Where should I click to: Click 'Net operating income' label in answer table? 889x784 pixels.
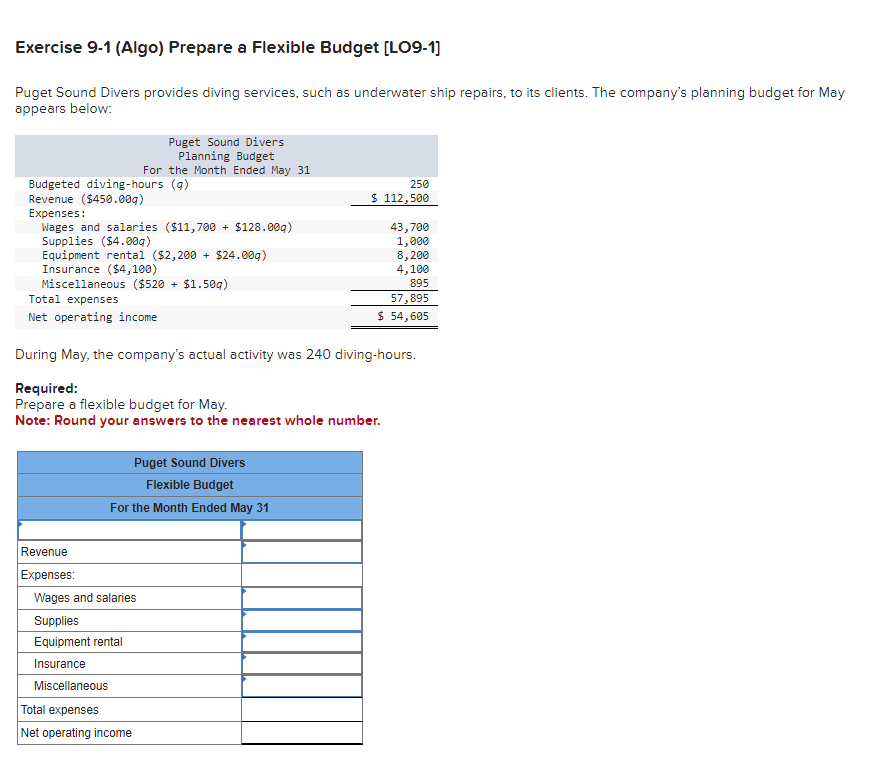coord(76,733)
